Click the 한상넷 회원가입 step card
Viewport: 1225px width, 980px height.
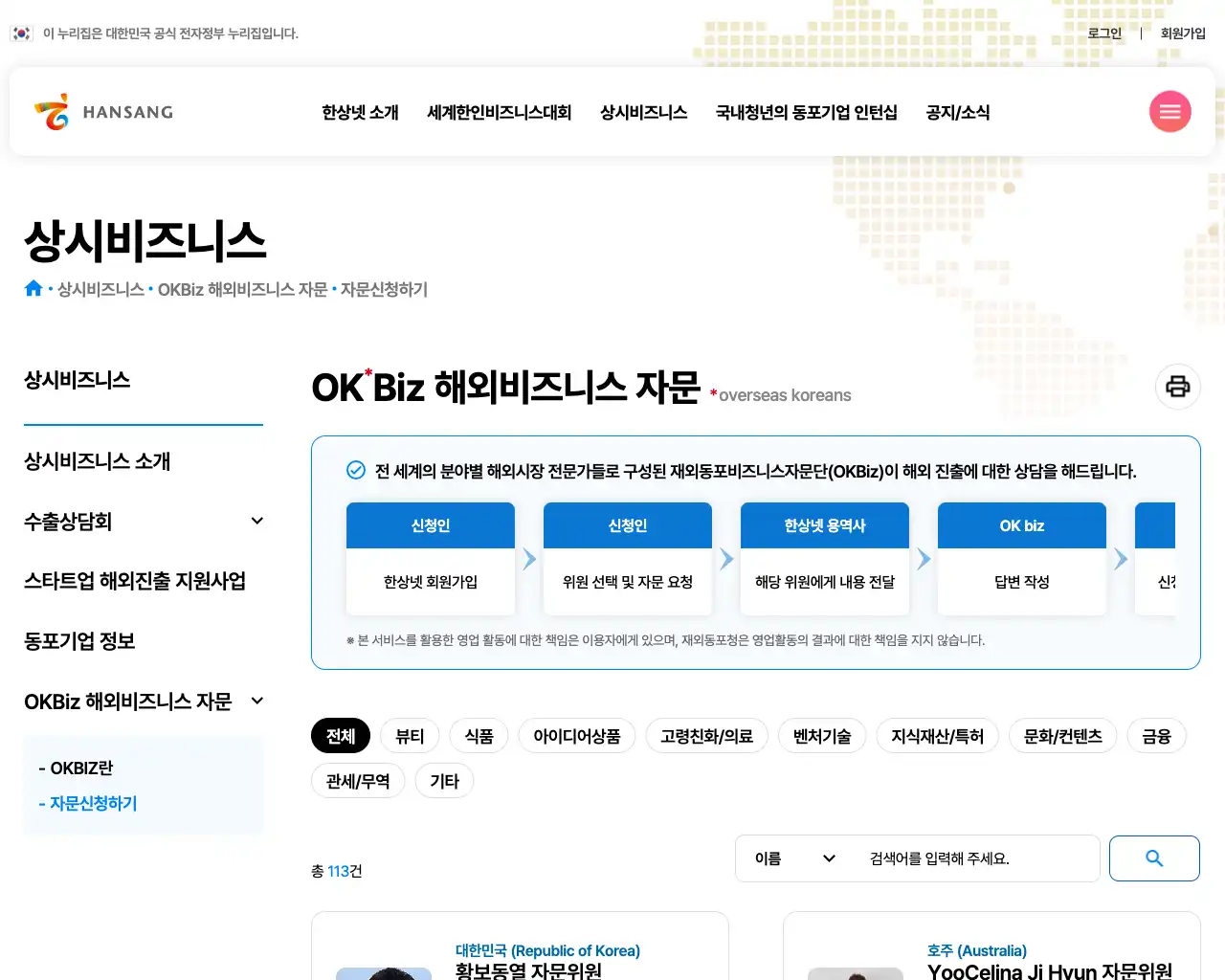431,559
